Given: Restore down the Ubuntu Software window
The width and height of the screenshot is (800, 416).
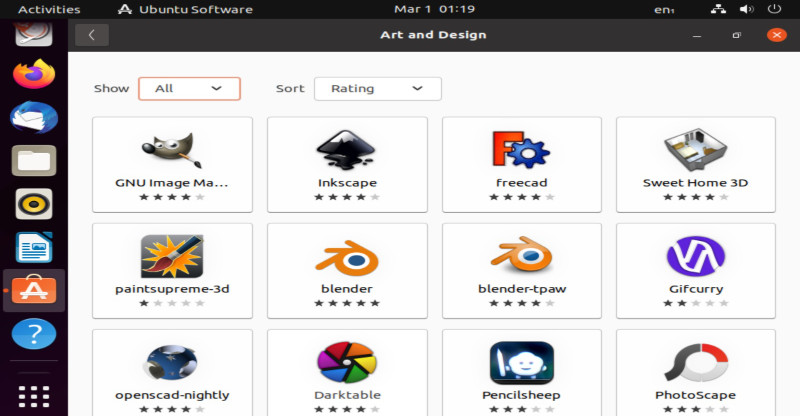Looking at the screenshot, I should (x=736, y=35).
